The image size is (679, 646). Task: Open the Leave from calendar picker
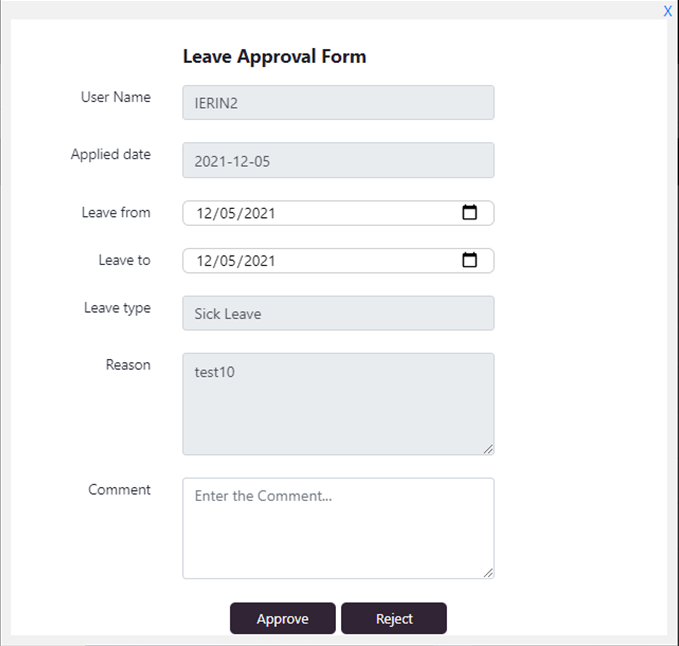(469, 212)
